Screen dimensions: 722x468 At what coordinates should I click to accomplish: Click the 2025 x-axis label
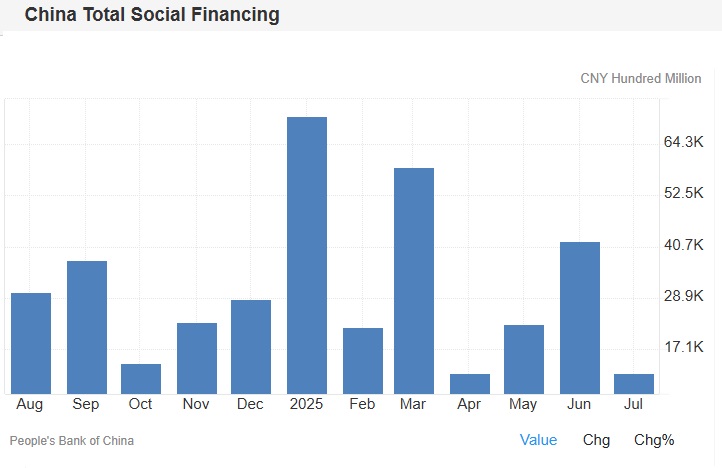tap(307, 404)
